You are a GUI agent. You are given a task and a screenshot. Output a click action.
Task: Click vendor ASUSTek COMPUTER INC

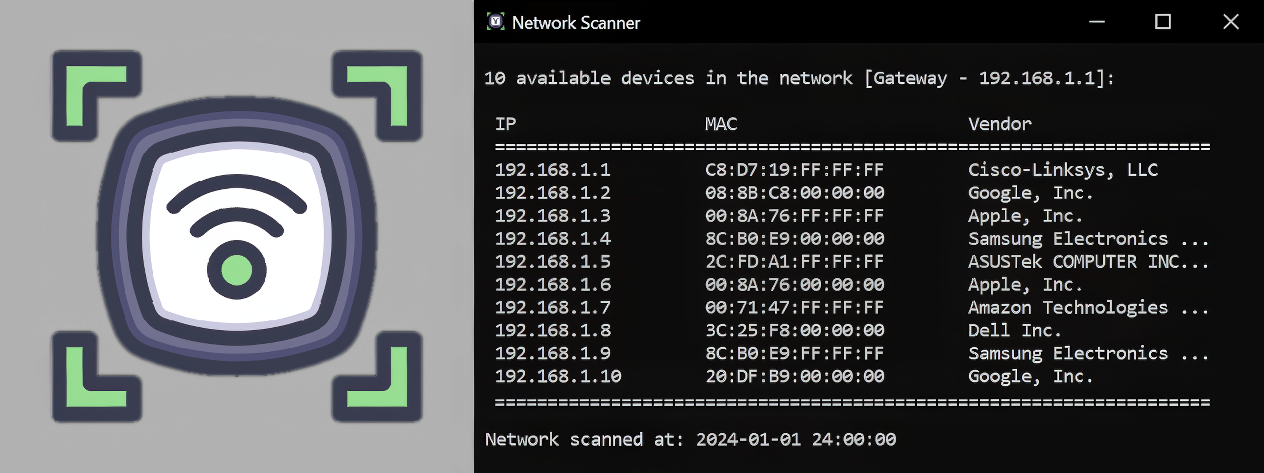(x=1089, y=262)
